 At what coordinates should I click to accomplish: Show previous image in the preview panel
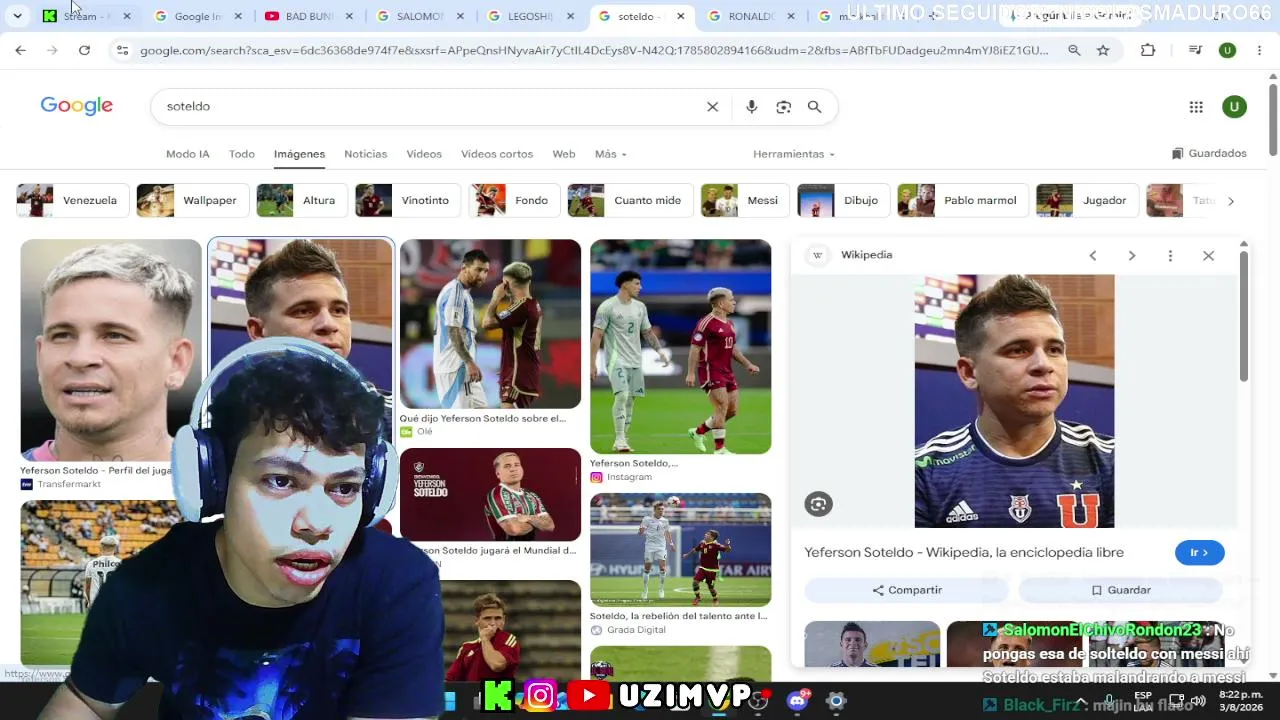(1093, 256)
